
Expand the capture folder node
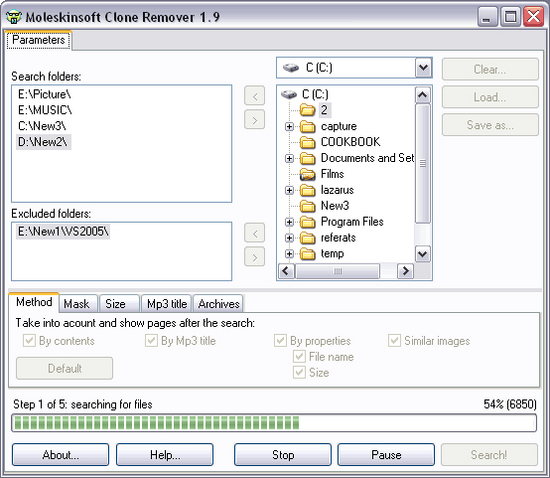click(x=289, y=126)
